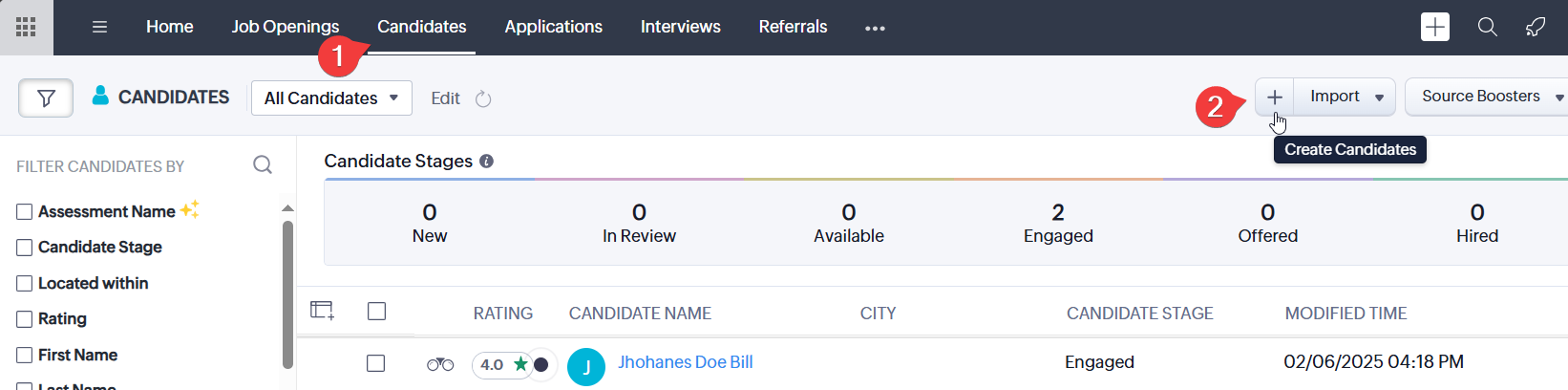Switch to the Job Openings tab

pos(285,27)
